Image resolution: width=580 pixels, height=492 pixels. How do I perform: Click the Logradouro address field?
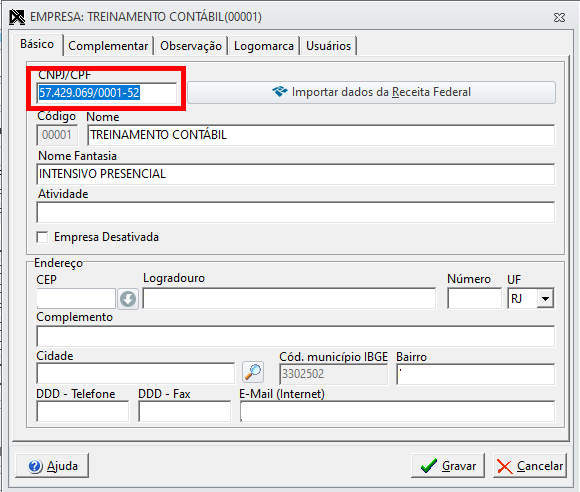pos(289,299)
